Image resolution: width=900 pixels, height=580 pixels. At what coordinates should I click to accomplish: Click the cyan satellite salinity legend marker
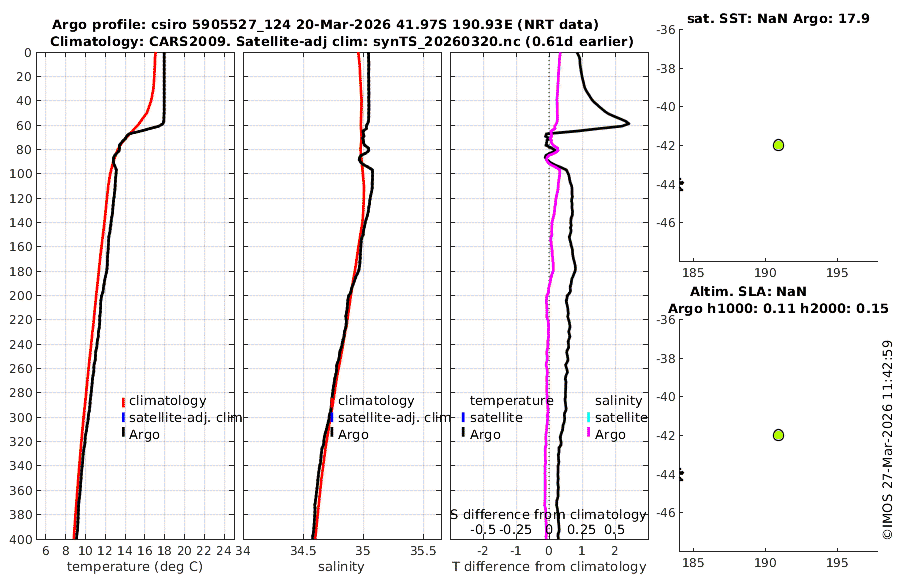[588, 417]
